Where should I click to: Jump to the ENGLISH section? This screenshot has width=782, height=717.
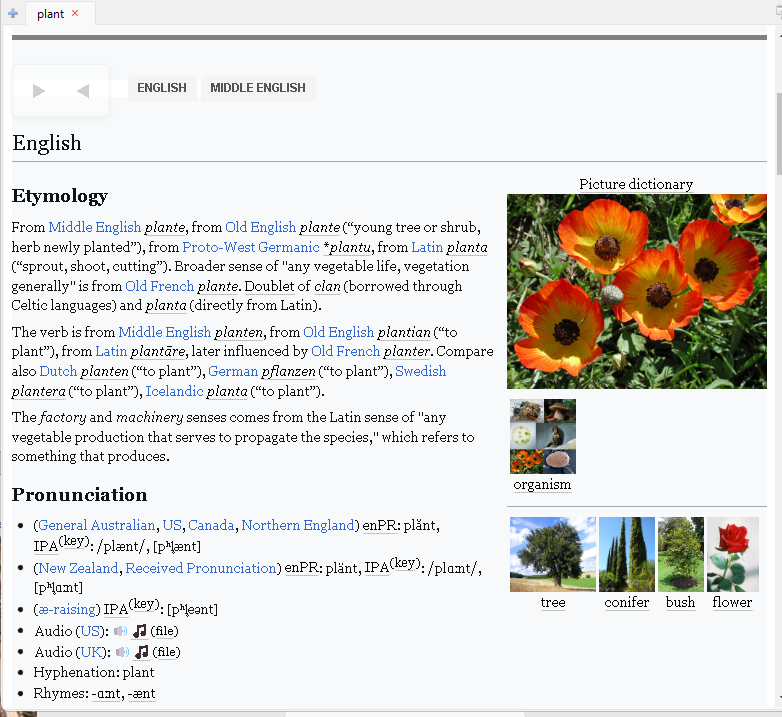click(x=162, y=88)
